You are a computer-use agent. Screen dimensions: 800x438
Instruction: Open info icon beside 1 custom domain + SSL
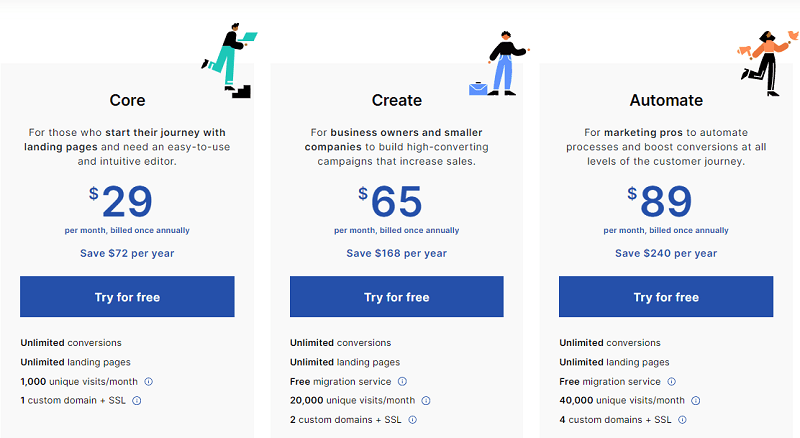[x=137, y=401]
